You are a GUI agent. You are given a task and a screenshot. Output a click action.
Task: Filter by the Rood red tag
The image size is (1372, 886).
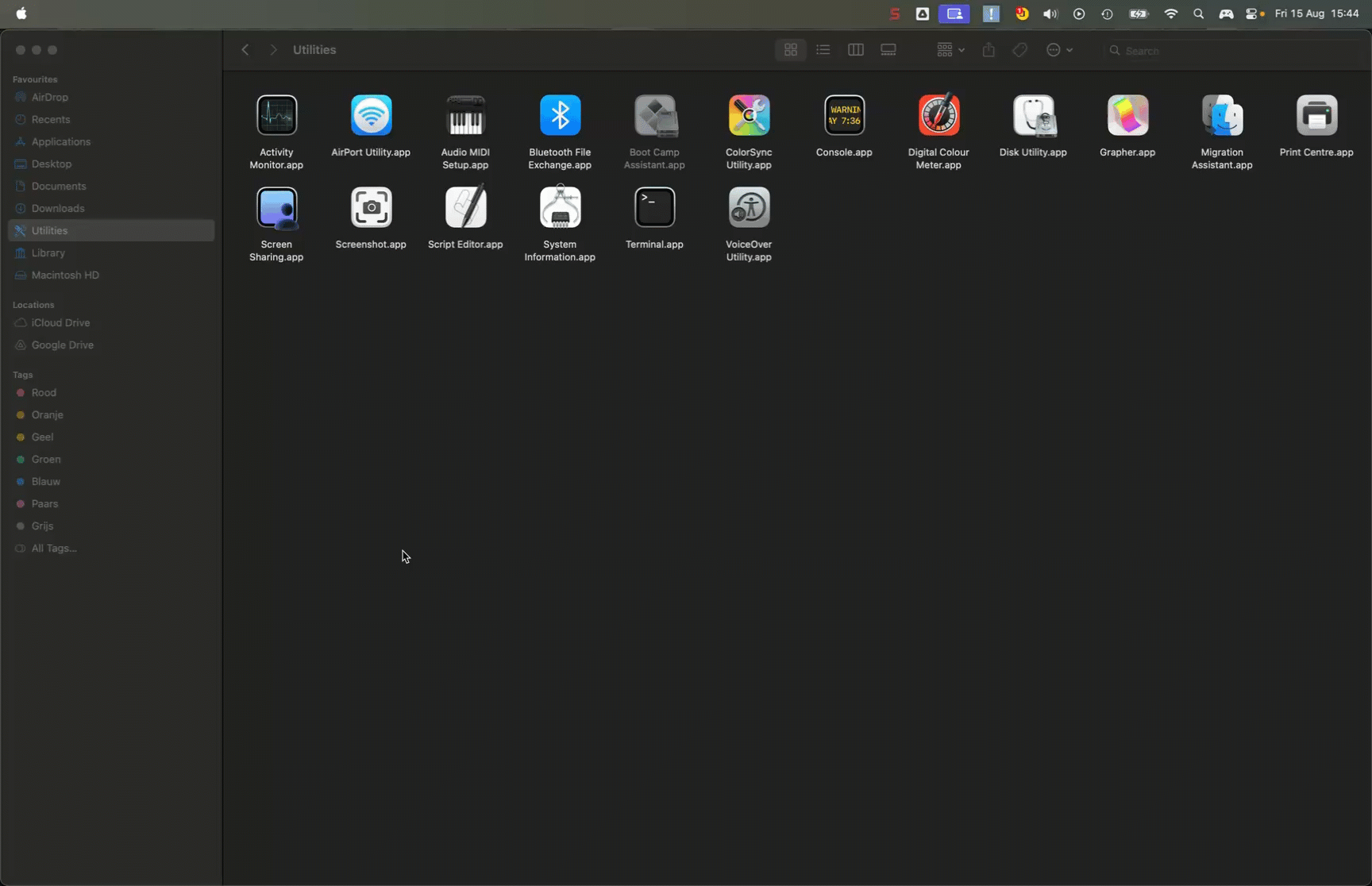tap(111, 392)
